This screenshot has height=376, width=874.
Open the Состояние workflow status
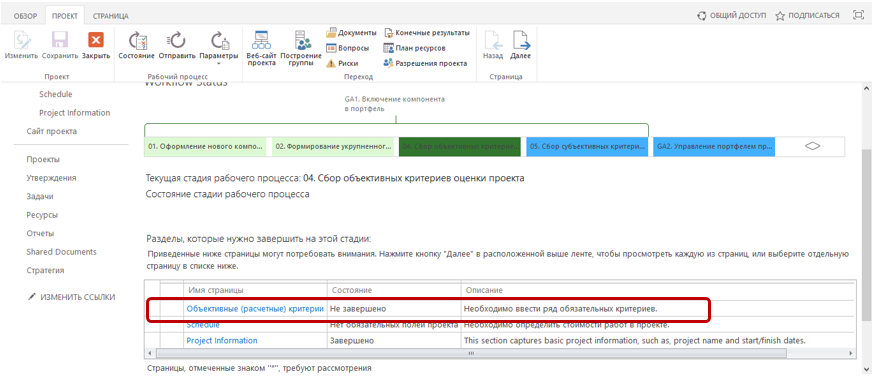click(137, 46)
